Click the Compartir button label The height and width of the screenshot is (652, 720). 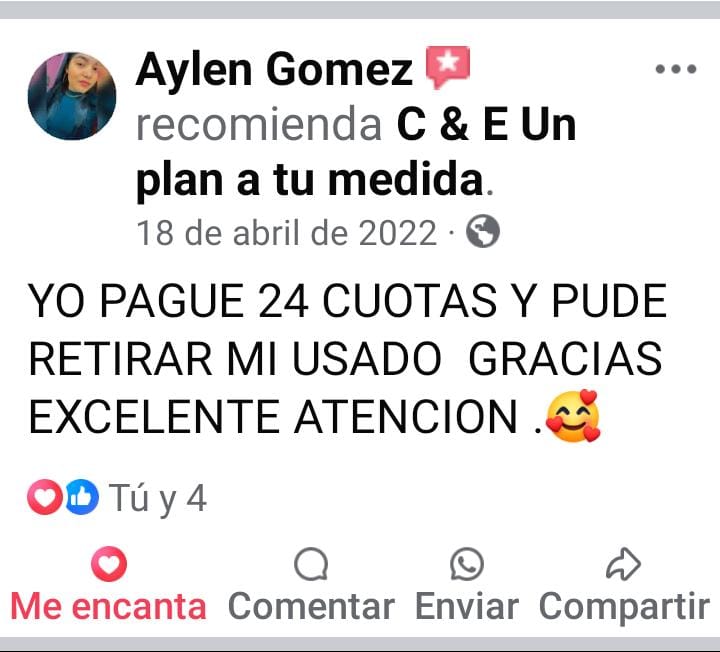coord(624,608)
